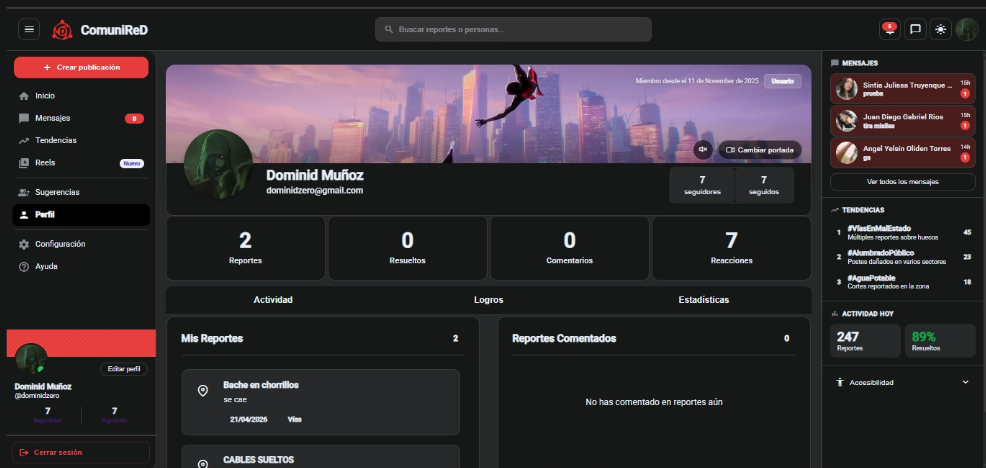The image size is (986, 468).
Task: Open the Bache en chorrillos report
Action: click(x=321, y=402)
